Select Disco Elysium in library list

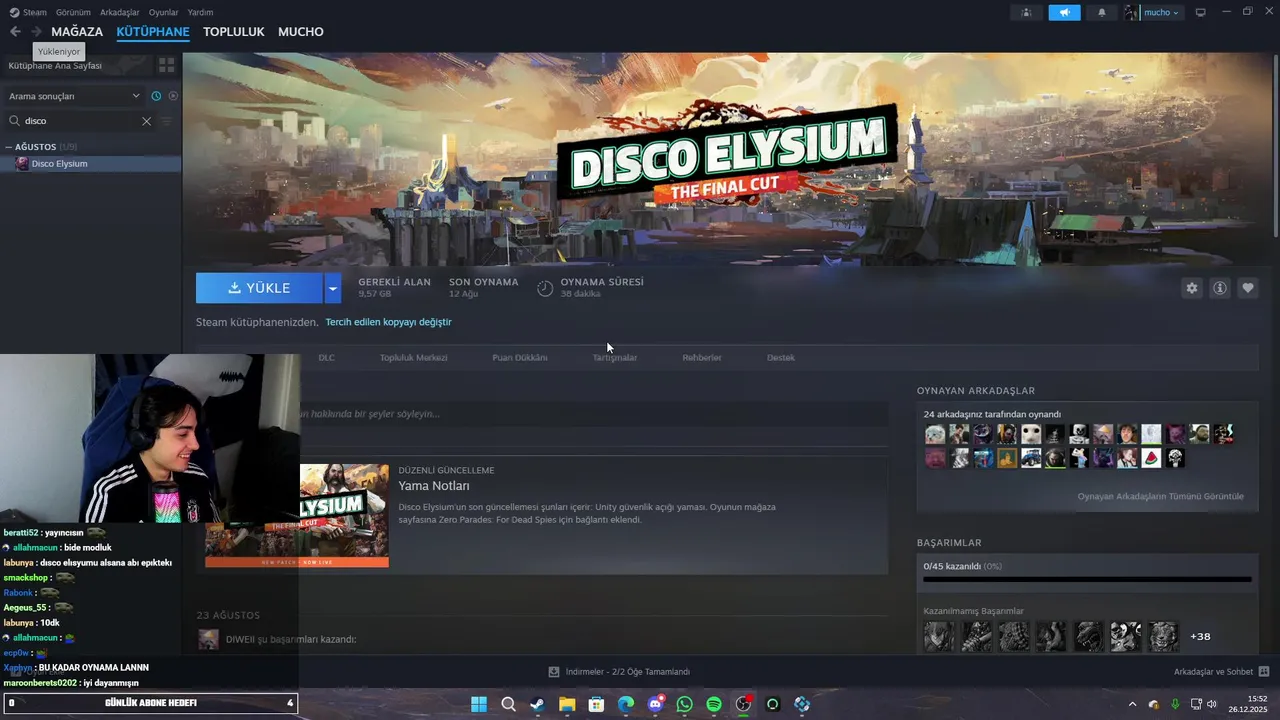tap(91, 164)
